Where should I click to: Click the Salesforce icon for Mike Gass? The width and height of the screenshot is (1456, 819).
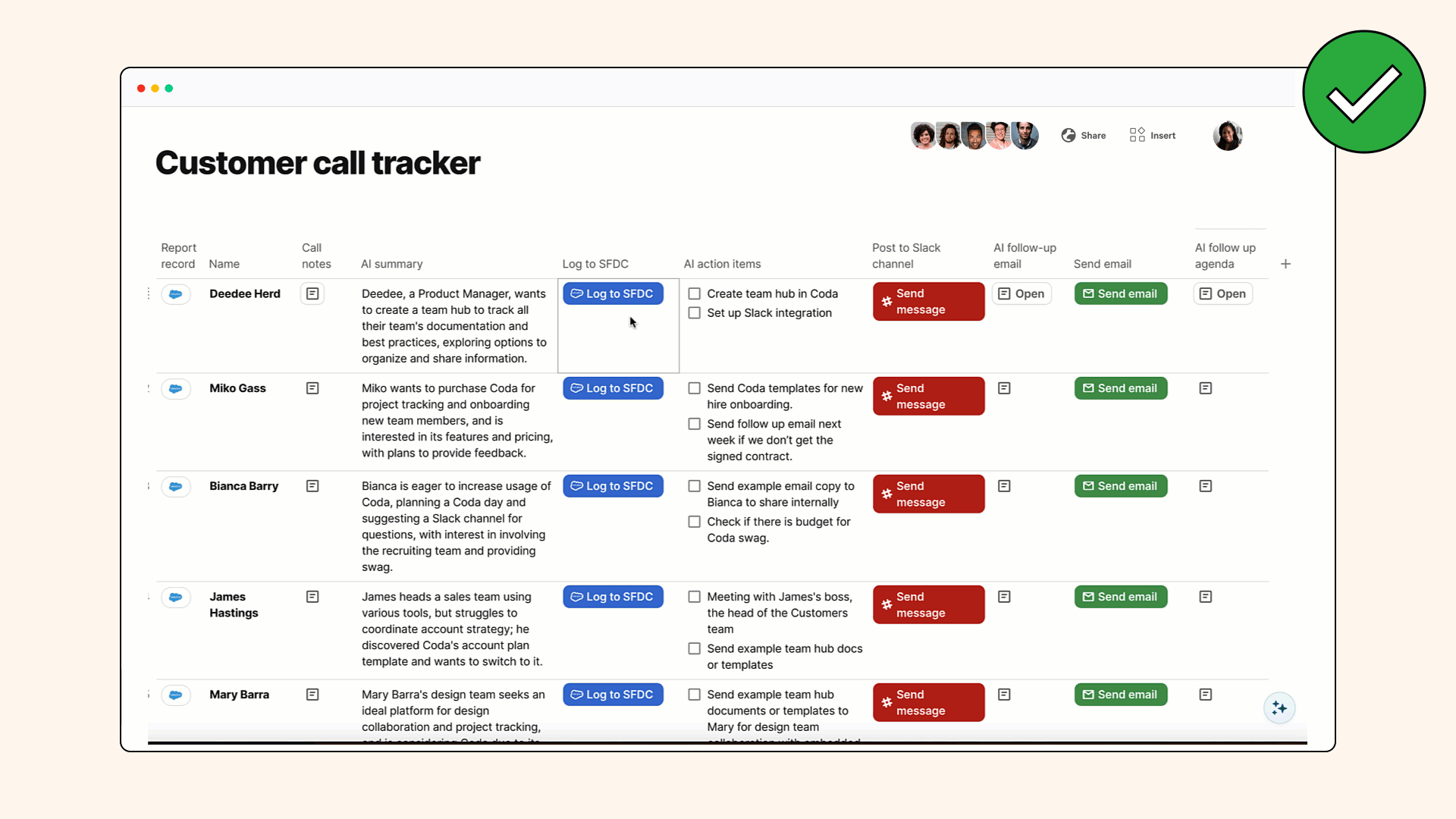click(175, 388)
